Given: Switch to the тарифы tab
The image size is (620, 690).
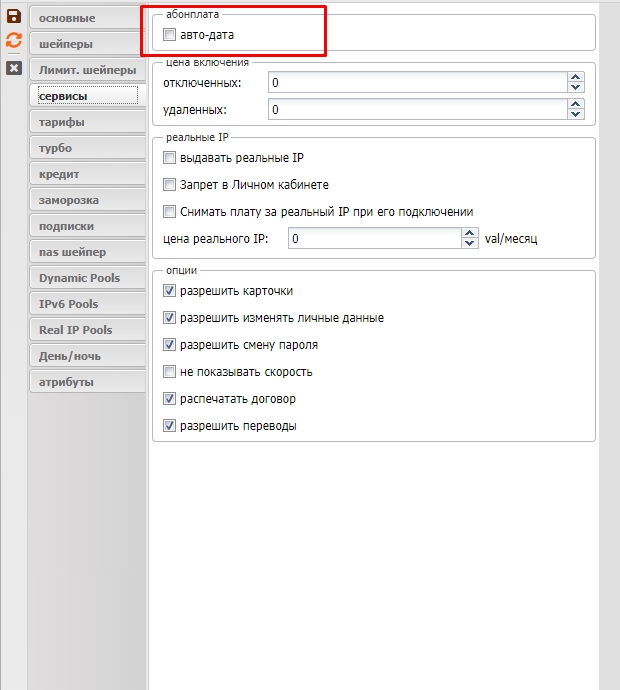Looking at the screenshot, I should click(x=86, y=122).
